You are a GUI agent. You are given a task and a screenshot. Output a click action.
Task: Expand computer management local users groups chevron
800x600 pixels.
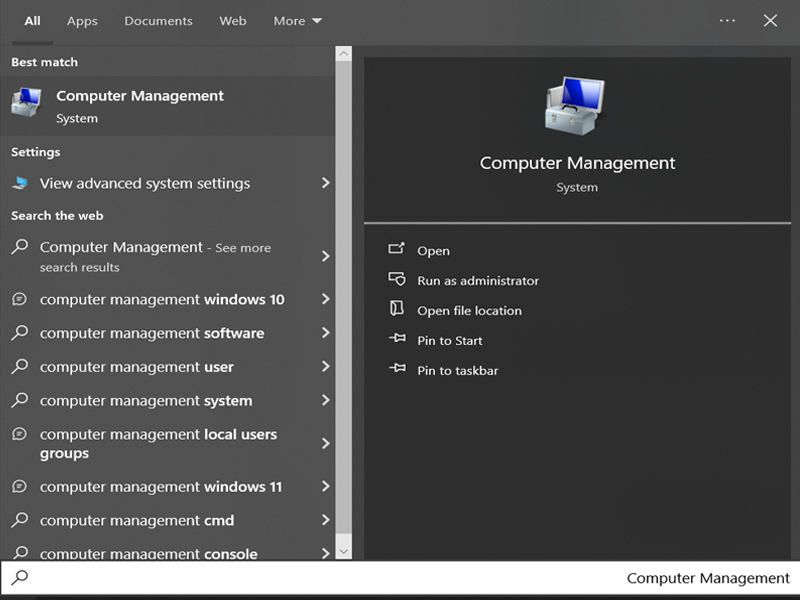326,443
